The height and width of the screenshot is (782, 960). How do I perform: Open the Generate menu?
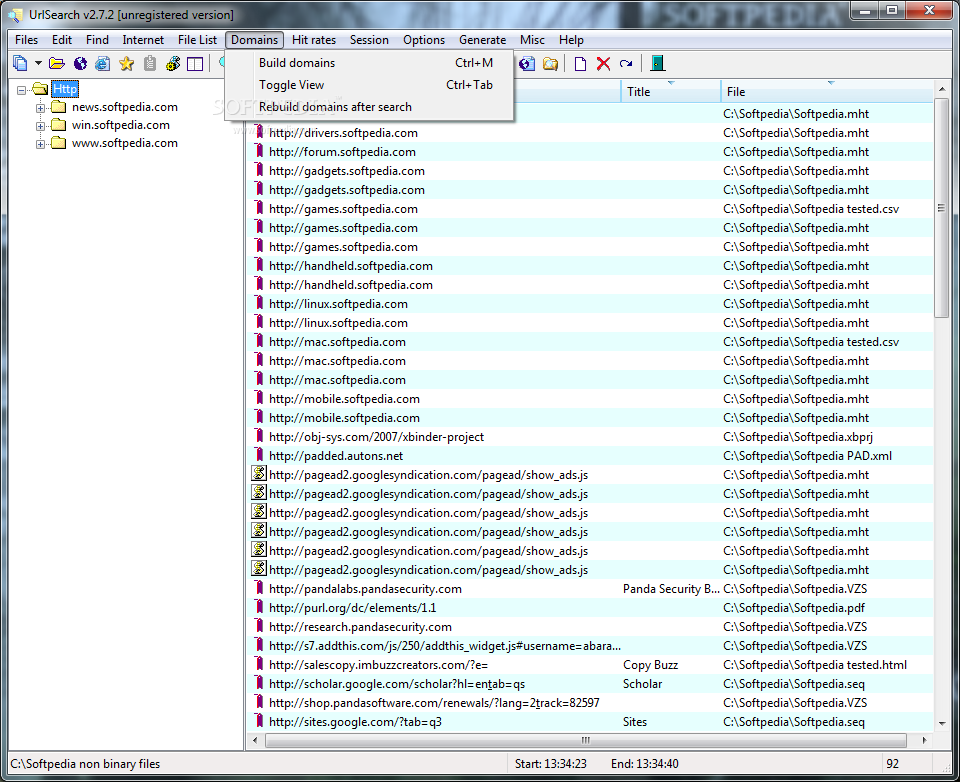pos(482,40)
